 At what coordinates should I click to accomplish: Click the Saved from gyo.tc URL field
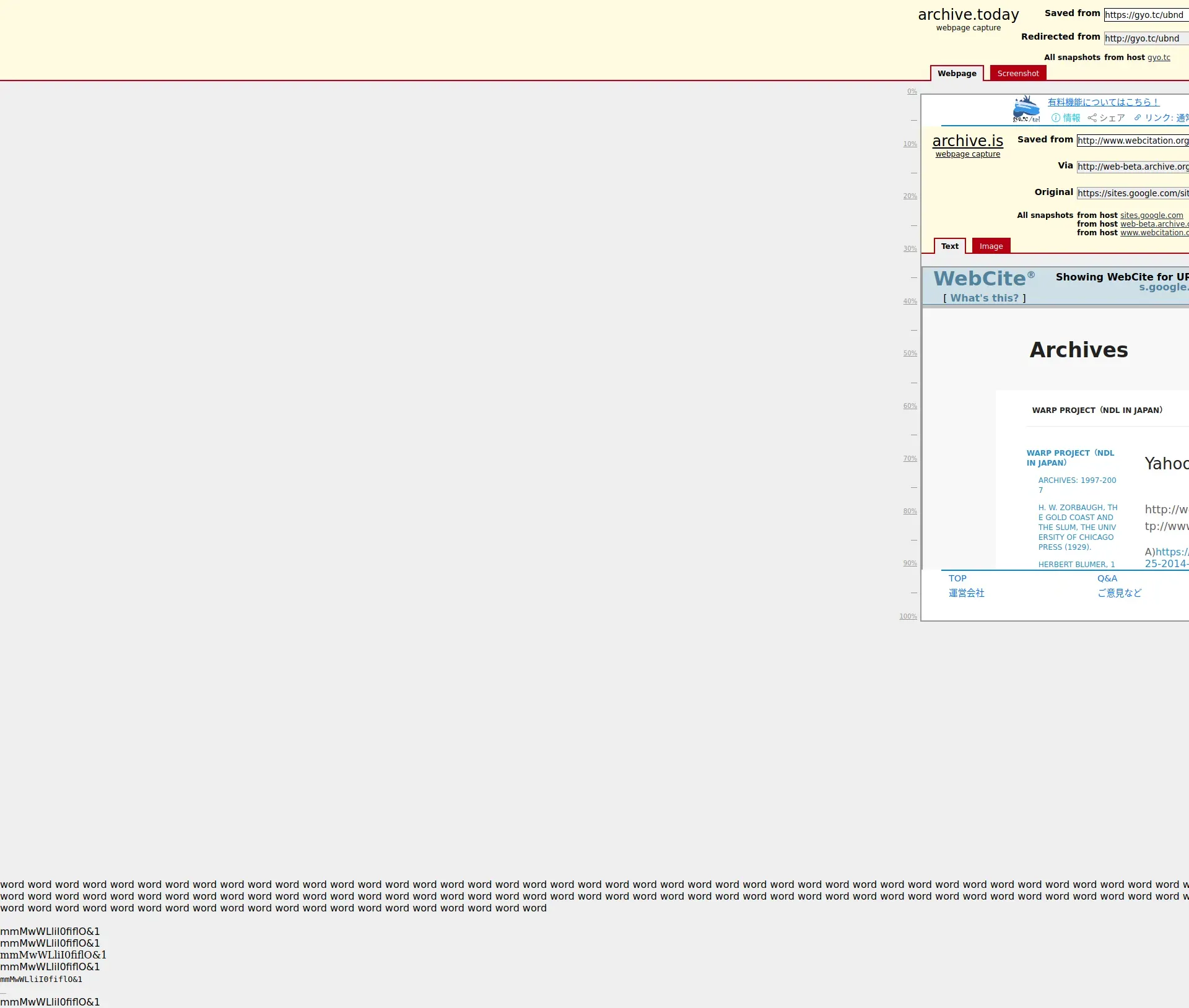[x=1145, y=15]
